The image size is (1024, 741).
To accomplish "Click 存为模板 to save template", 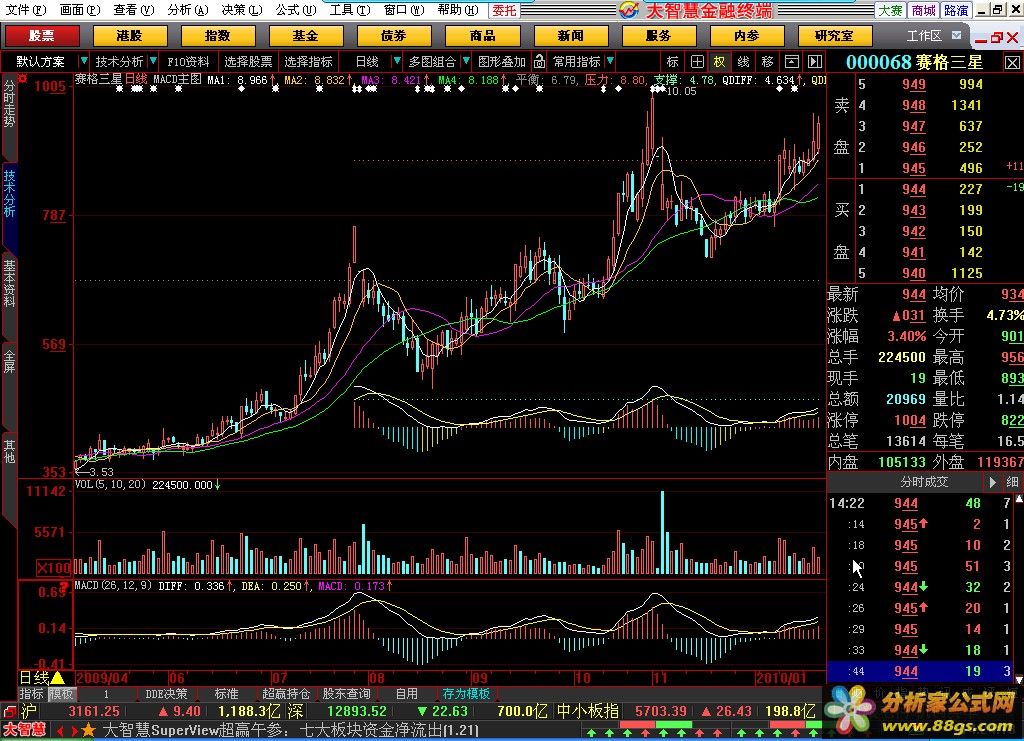I will [x=466, y=693].
